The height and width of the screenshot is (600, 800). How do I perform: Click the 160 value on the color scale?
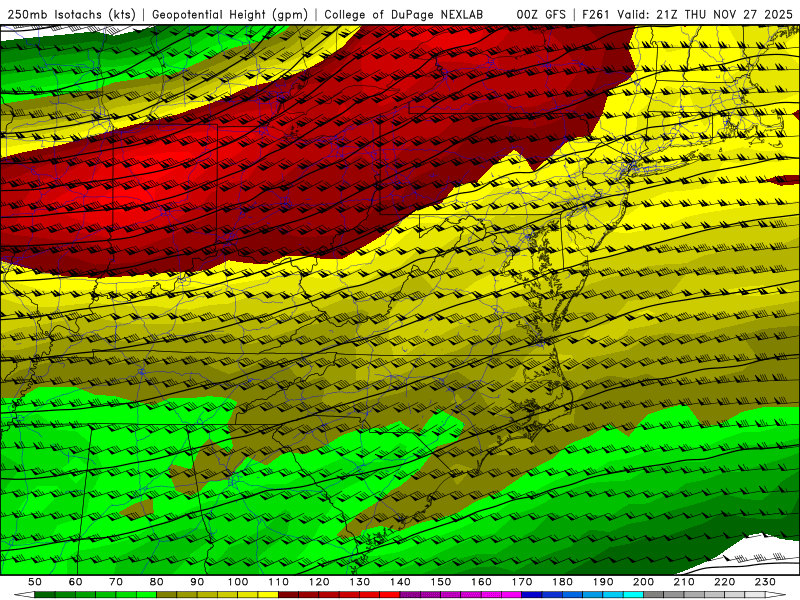[x=481, y=582]
